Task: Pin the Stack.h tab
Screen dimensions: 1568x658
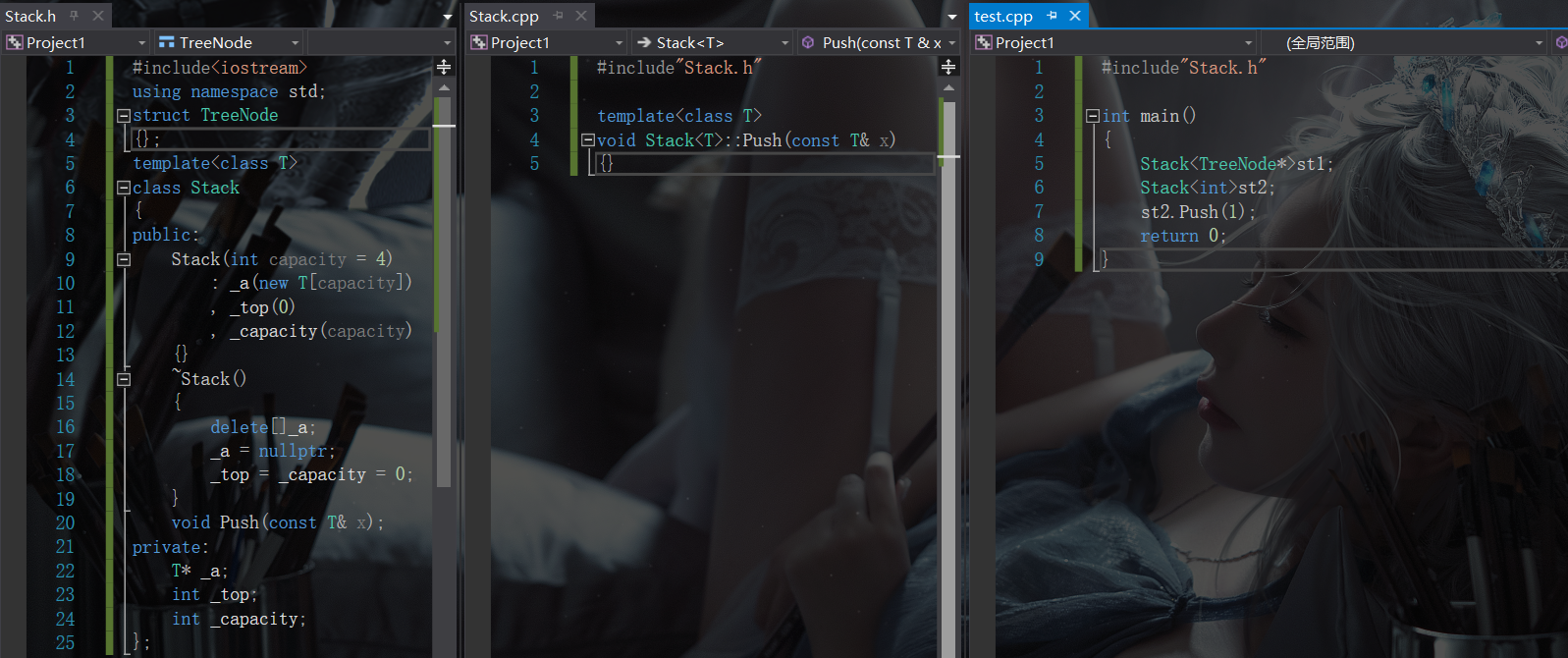Action: 75,16
